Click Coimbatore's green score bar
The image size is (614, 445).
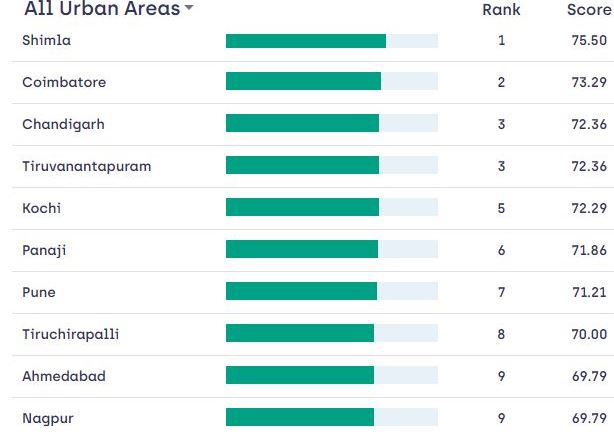click(x=303, y=82)
